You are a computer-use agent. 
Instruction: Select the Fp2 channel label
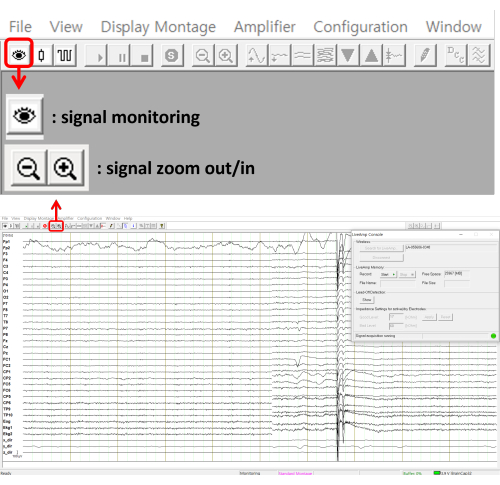click(7, 248)
